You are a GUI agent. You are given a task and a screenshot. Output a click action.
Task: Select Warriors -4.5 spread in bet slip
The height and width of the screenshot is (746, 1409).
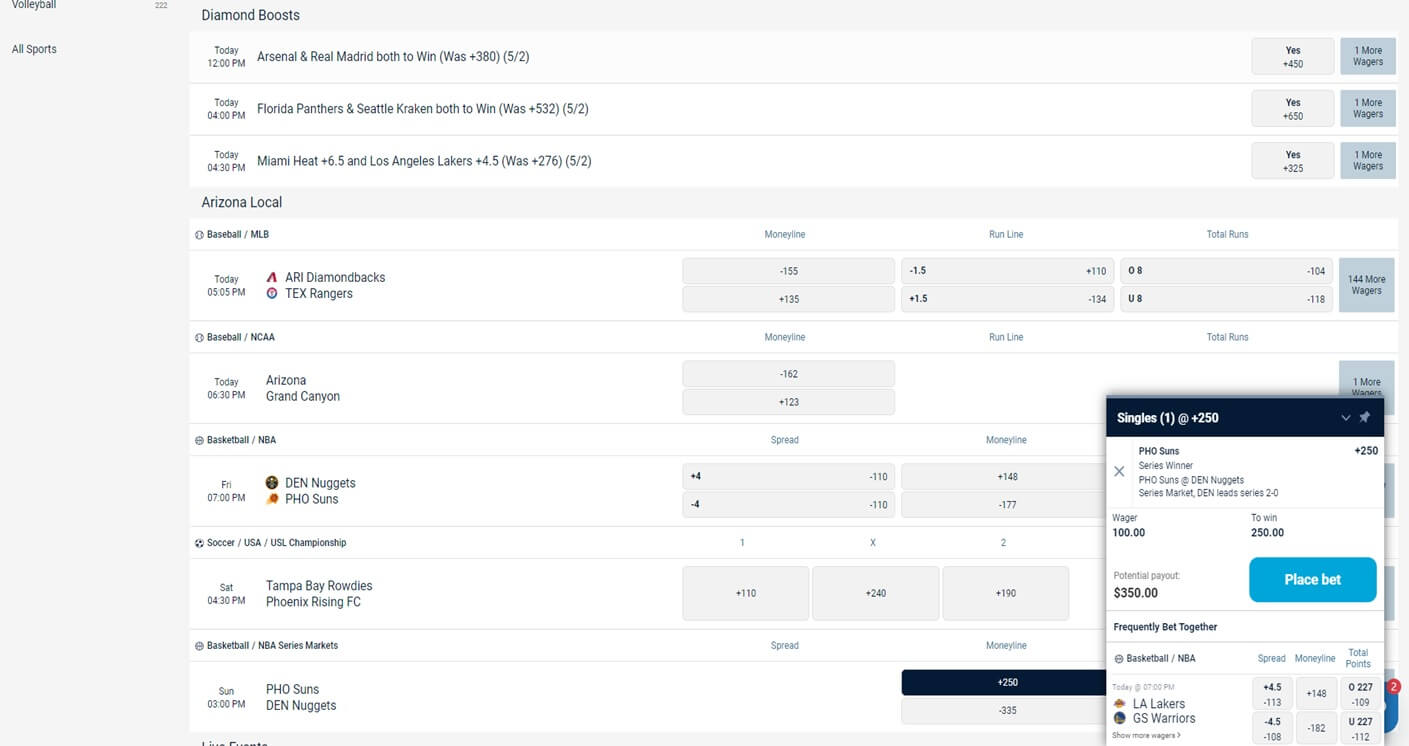[1272, 729]
